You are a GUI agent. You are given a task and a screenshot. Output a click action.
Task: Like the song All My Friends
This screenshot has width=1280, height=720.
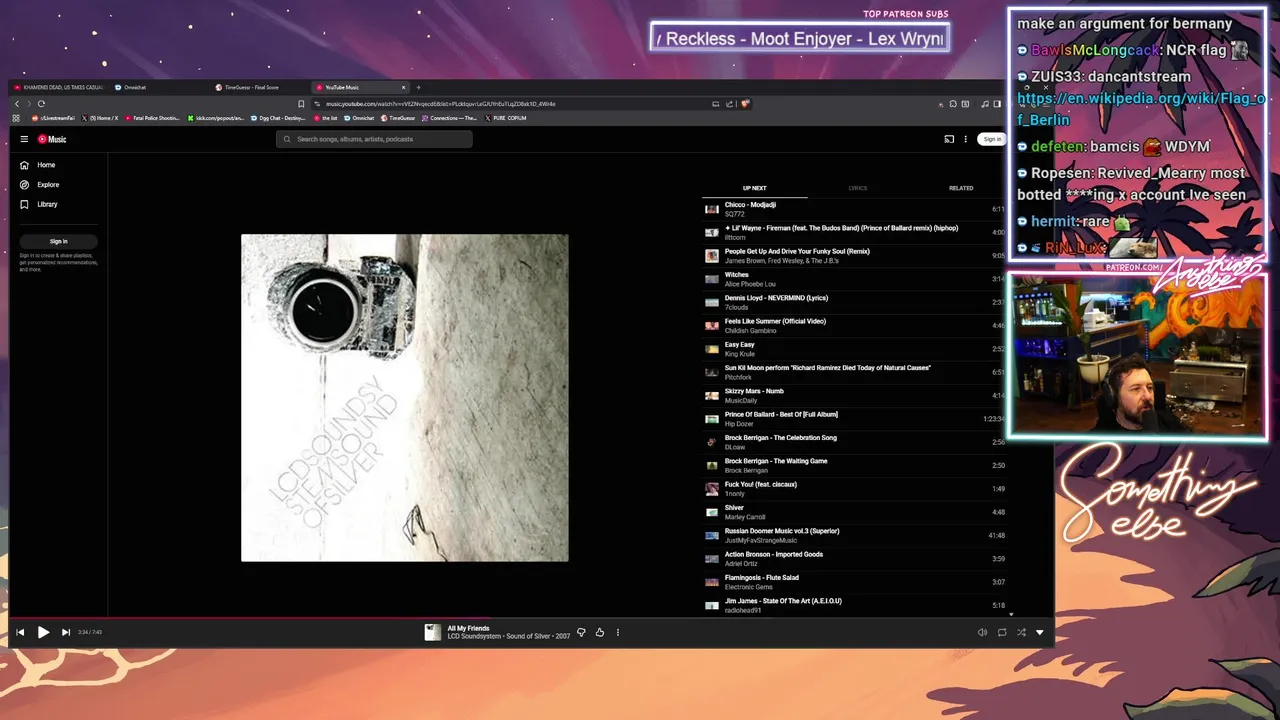[600, 632]
